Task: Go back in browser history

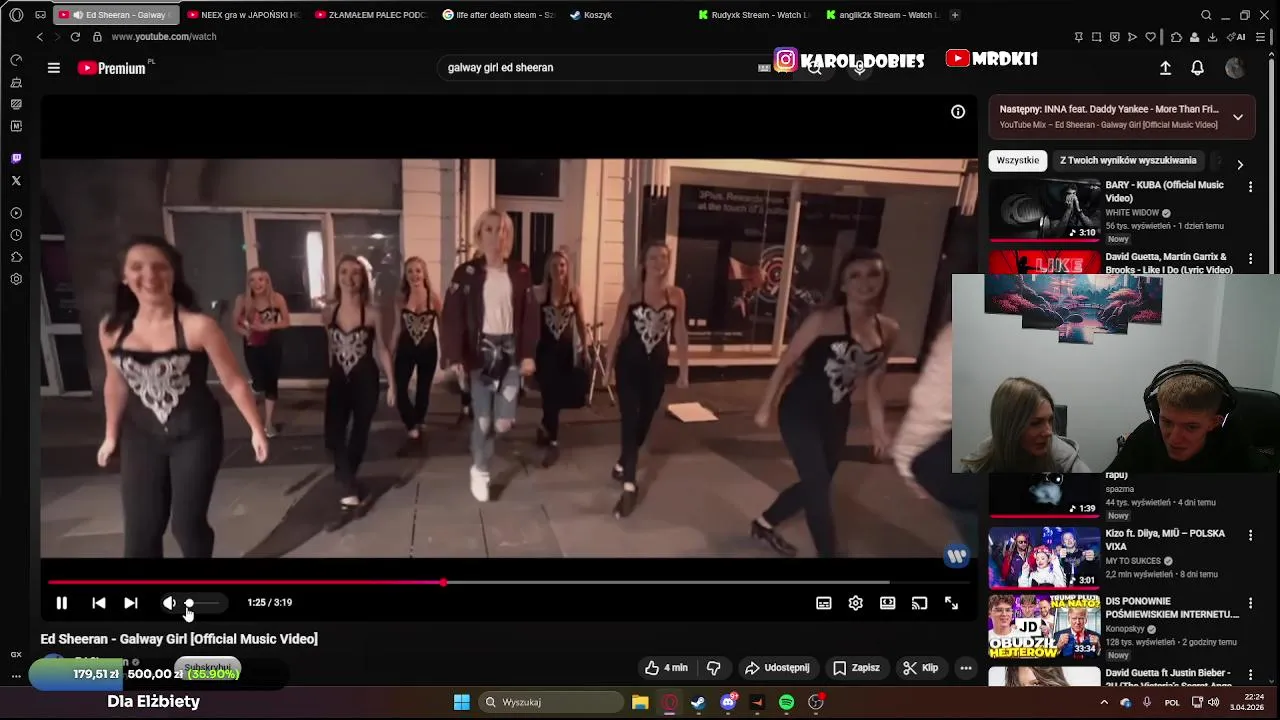Action: click(40, 37)
